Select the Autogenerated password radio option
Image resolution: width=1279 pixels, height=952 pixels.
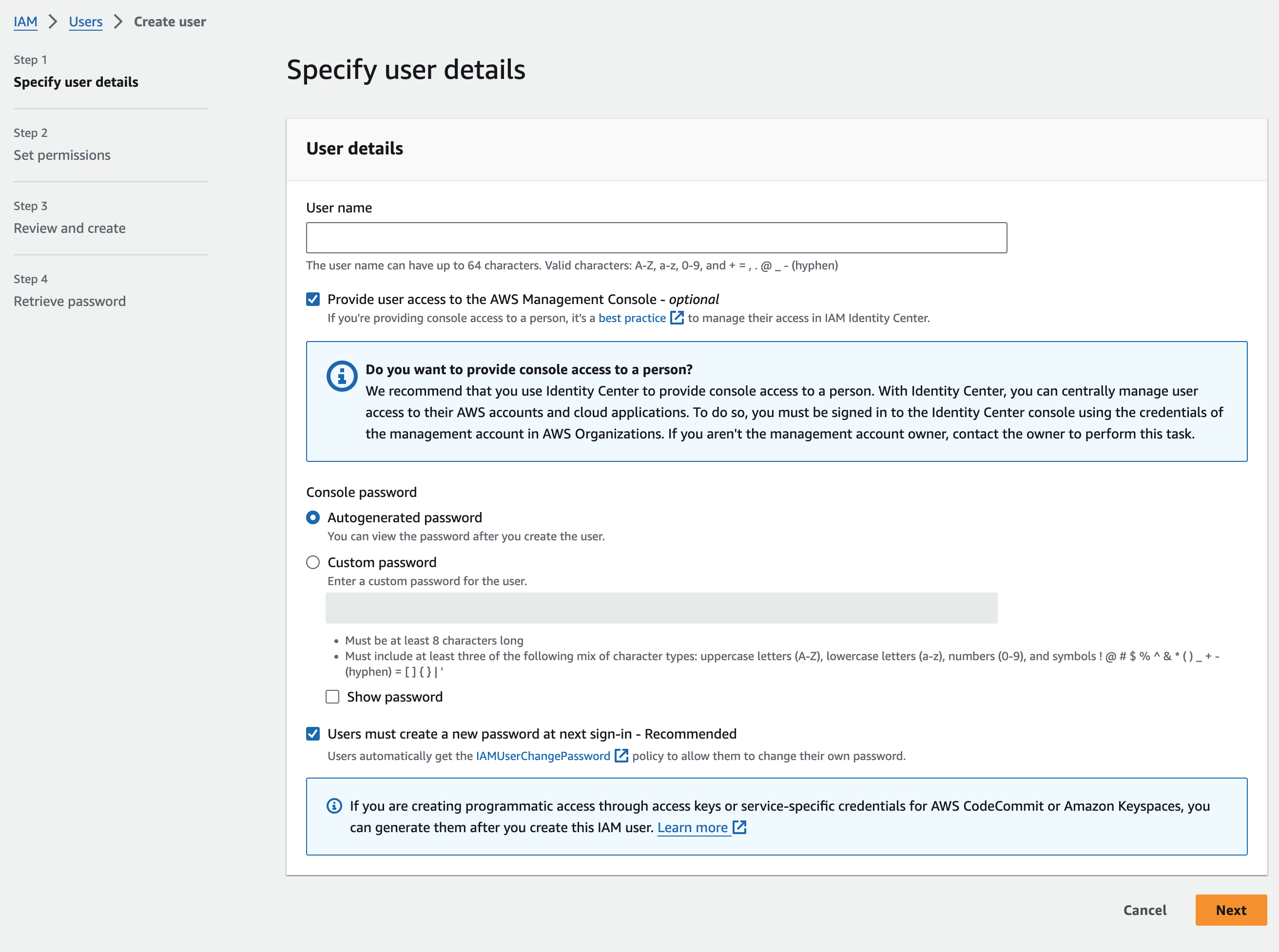pos(313,517)
